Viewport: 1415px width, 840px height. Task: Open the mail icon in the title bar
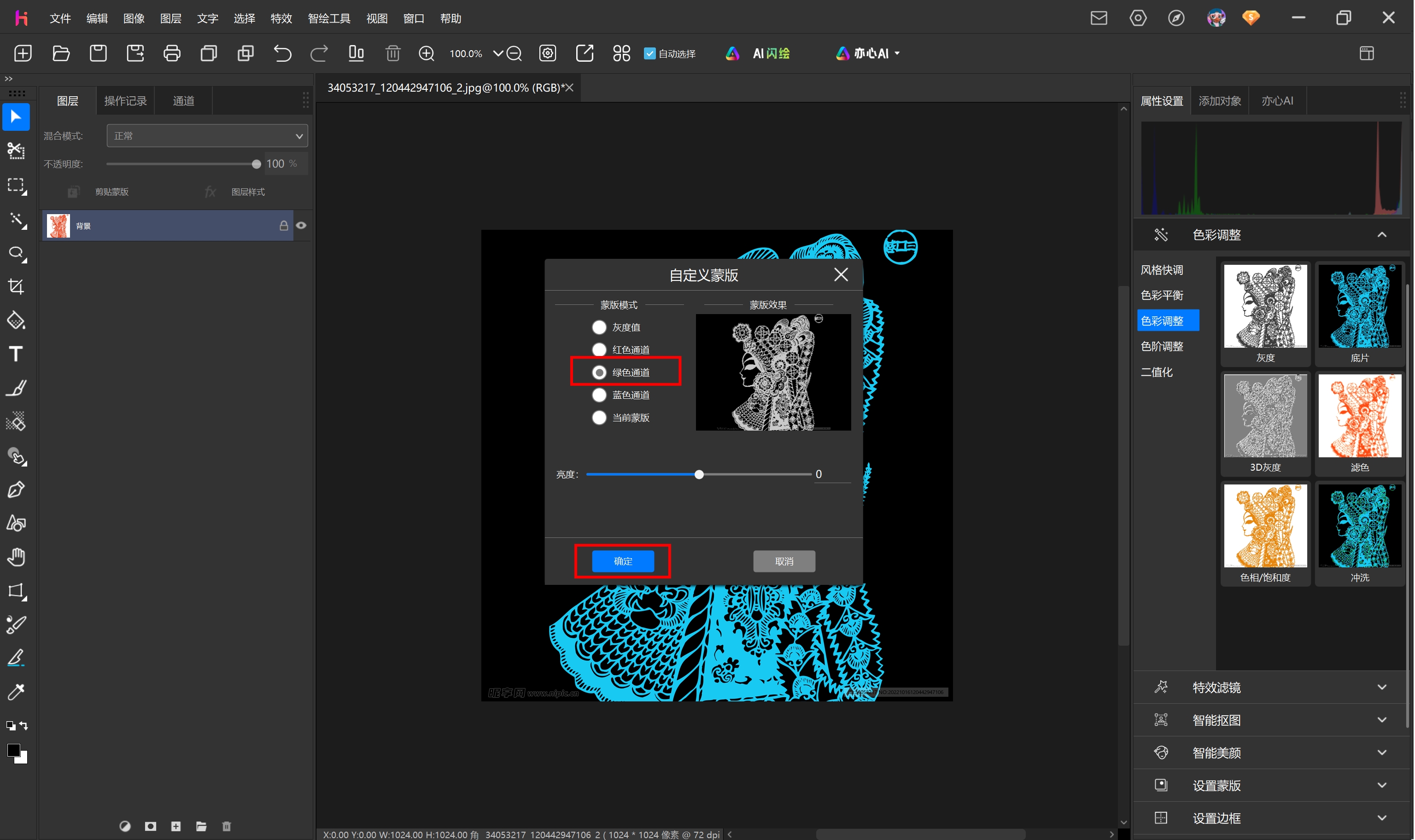(1099, 18)
